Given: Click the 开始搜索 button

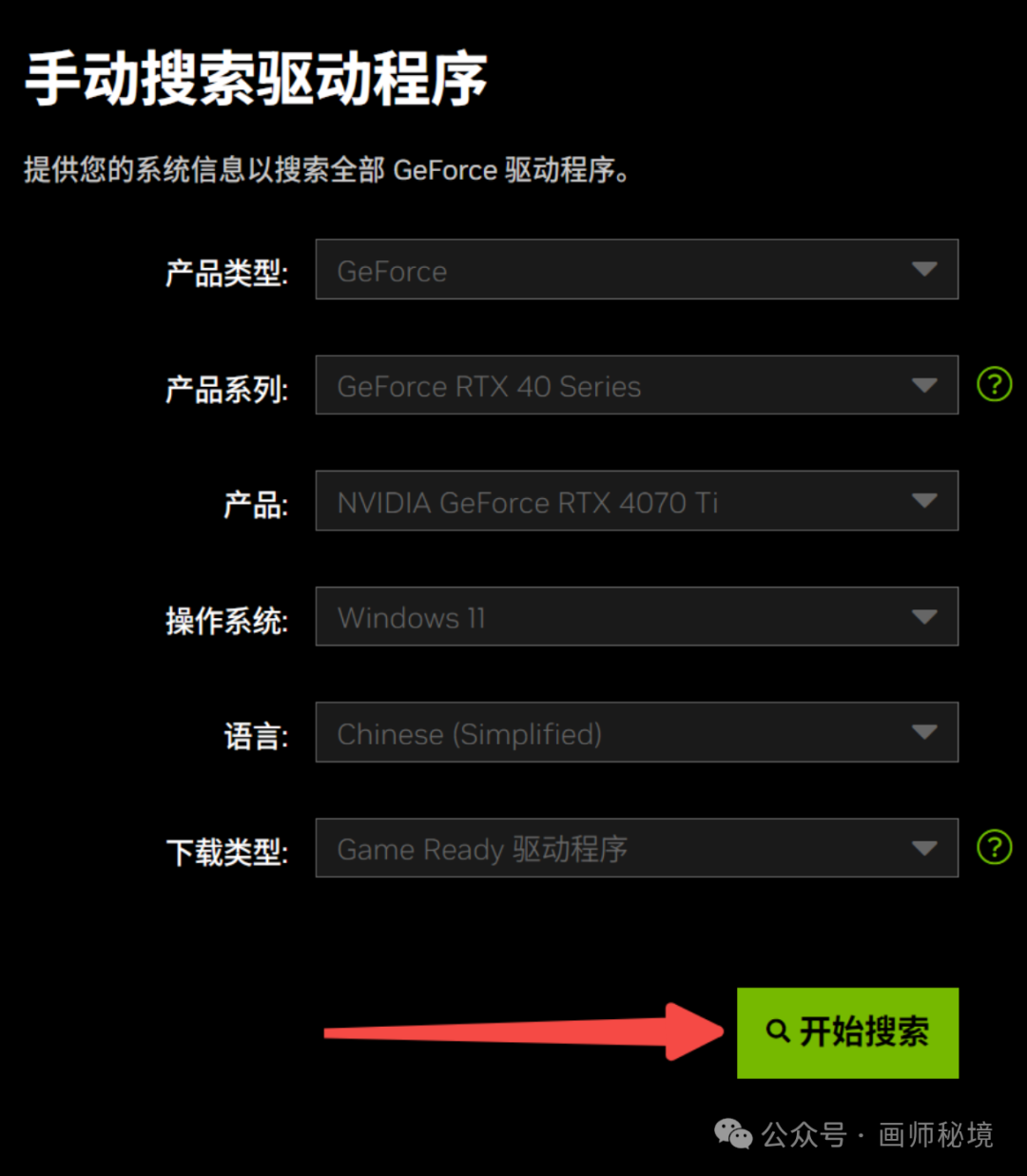Looking at the screenshot, I should click(847, 1032).
